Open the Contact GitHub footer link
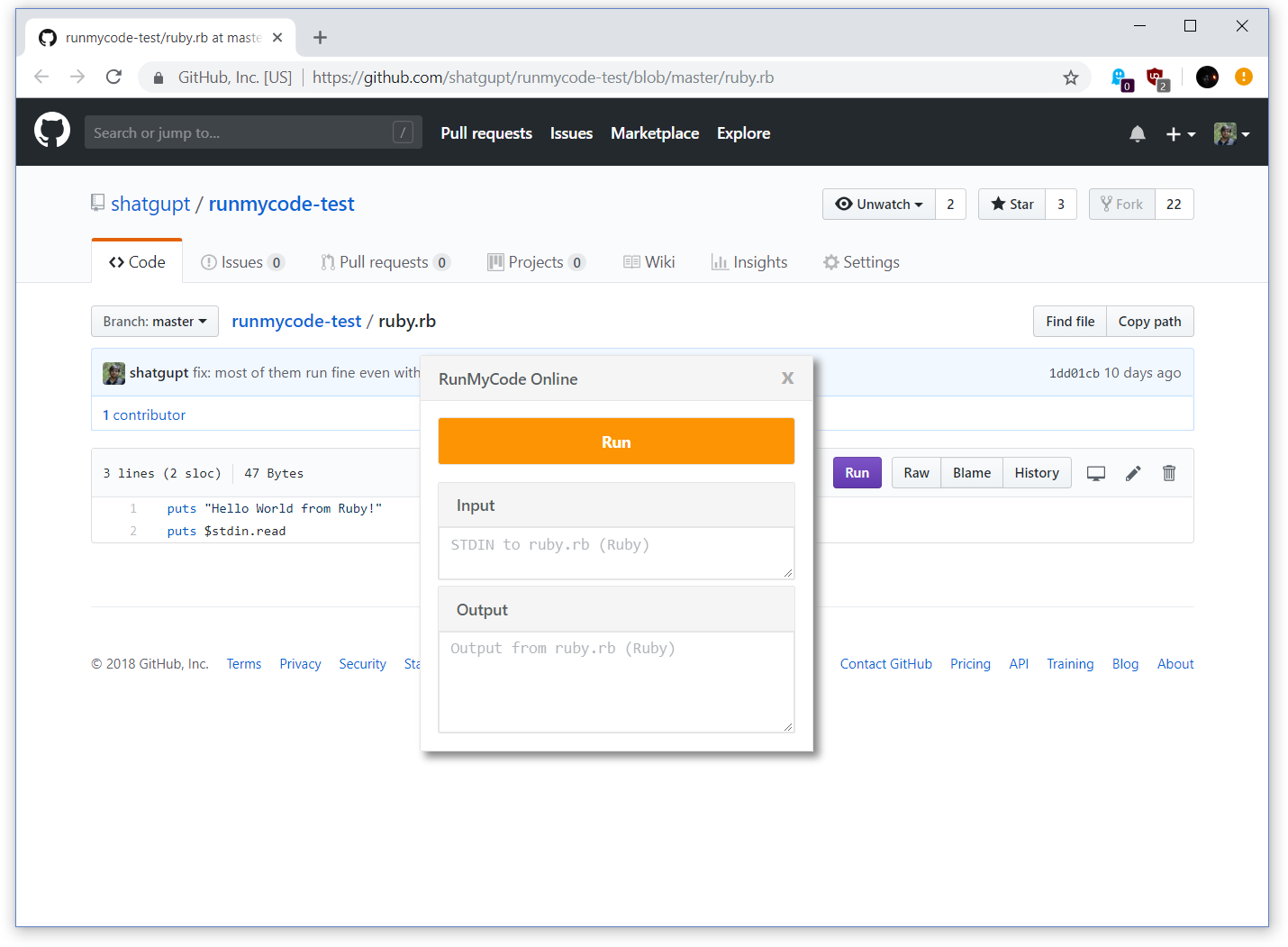This screenshot has height=947, width=1288. point(886,664)
